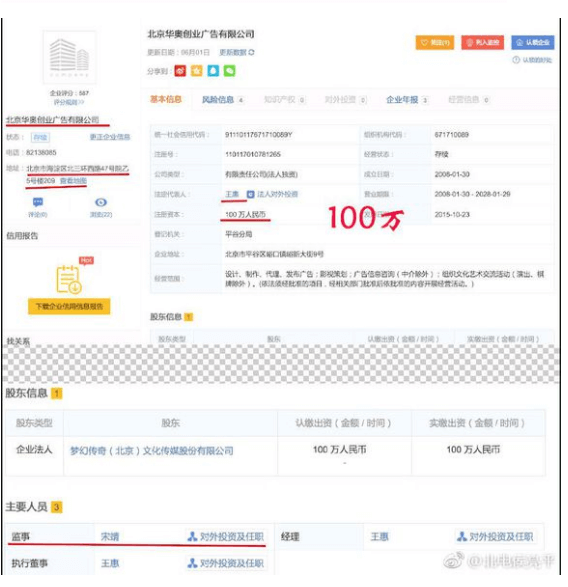Click the credit report document icon
568x587 pixels.
pos(69,279)
